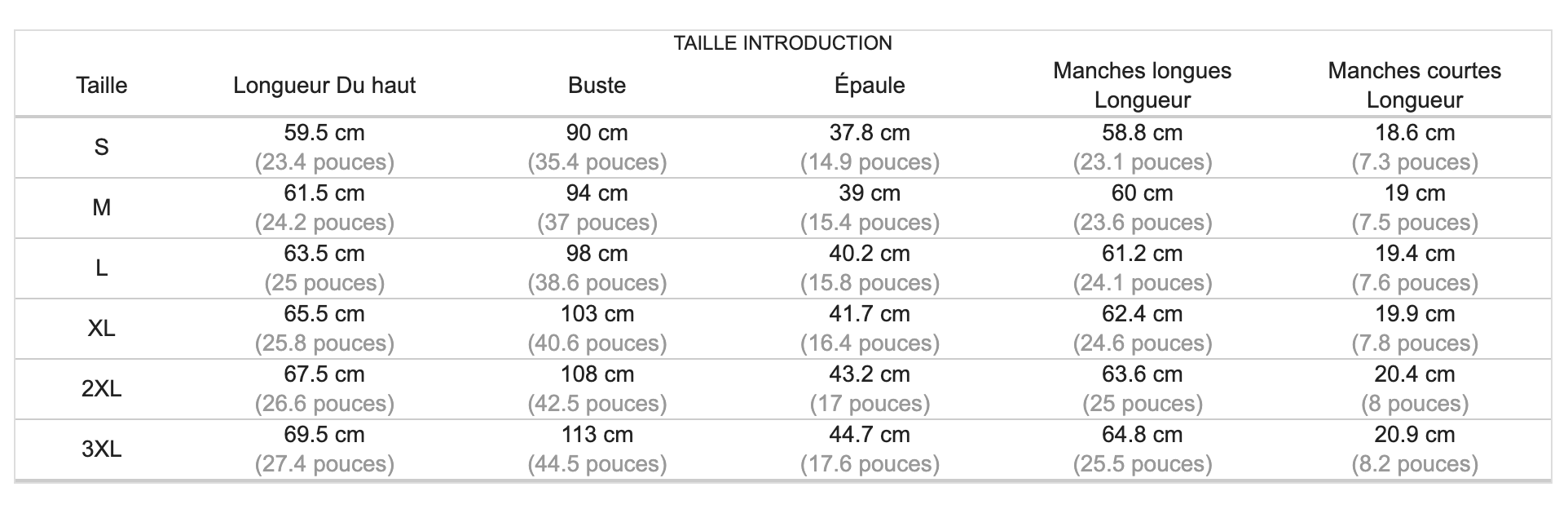Click the (8.2 pouces) short sleeve value
The height and width of the screenshot is (509, 1568).
[x=1414, y=464]
